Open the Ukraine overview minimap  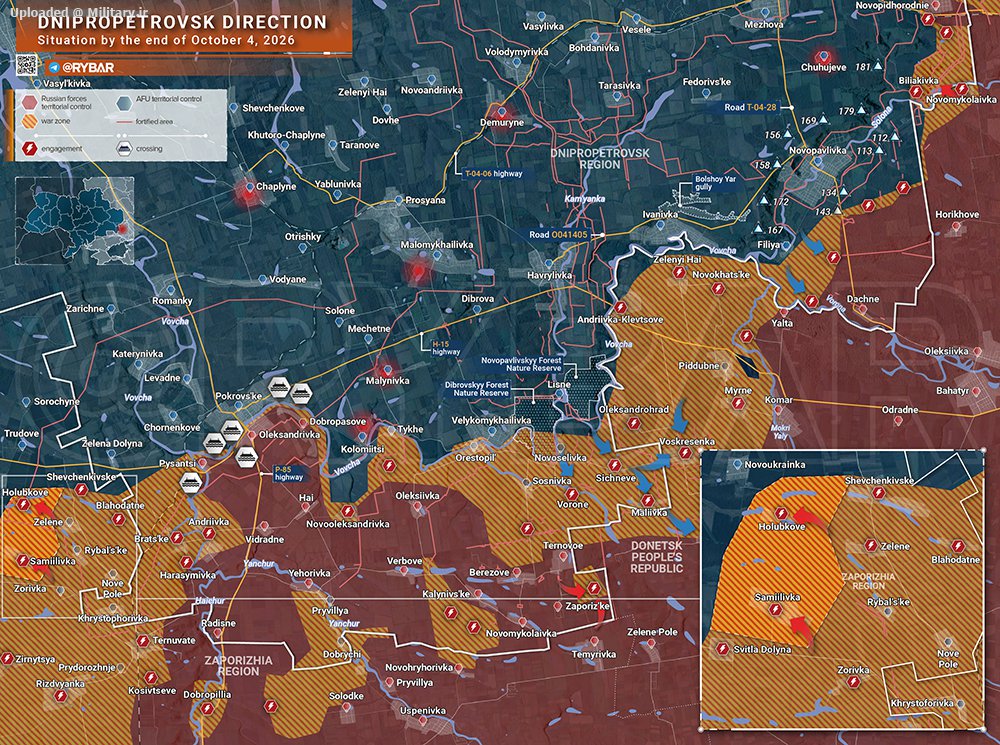(75, 221)
